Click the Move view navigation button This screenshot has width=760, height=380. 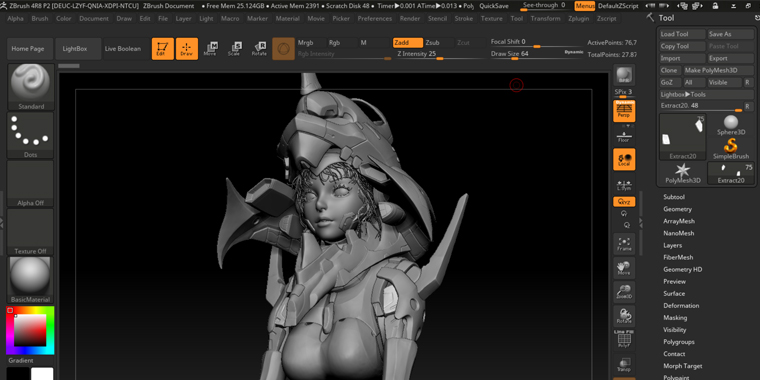point(624,268)
